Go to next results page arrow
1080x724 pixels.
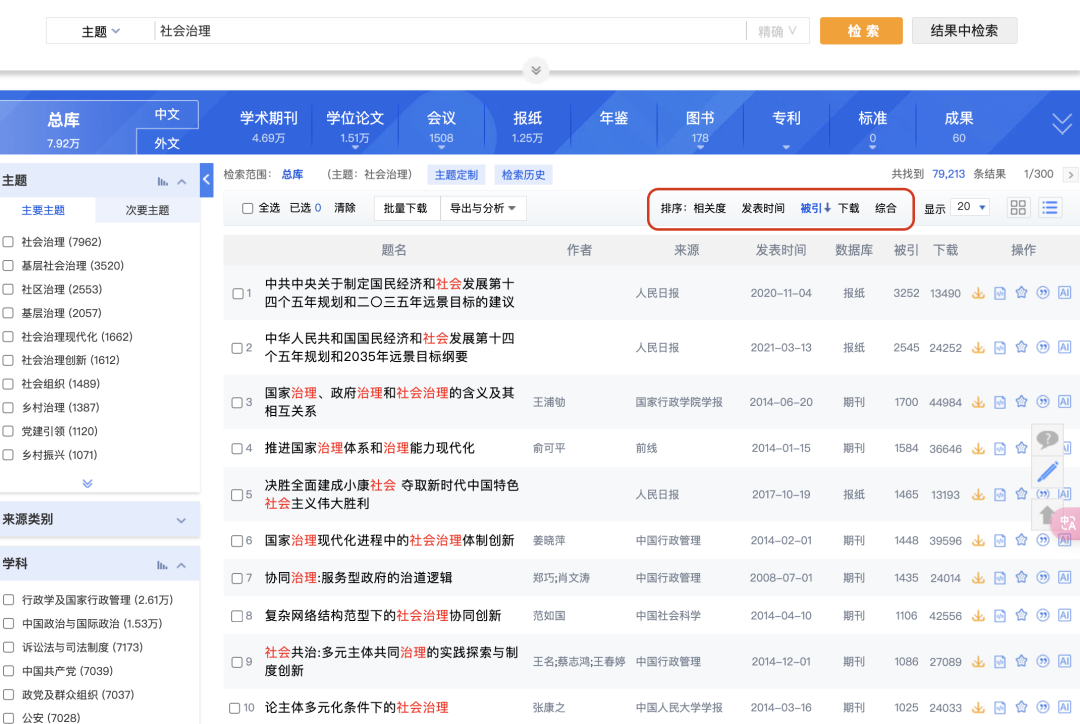1070,174
